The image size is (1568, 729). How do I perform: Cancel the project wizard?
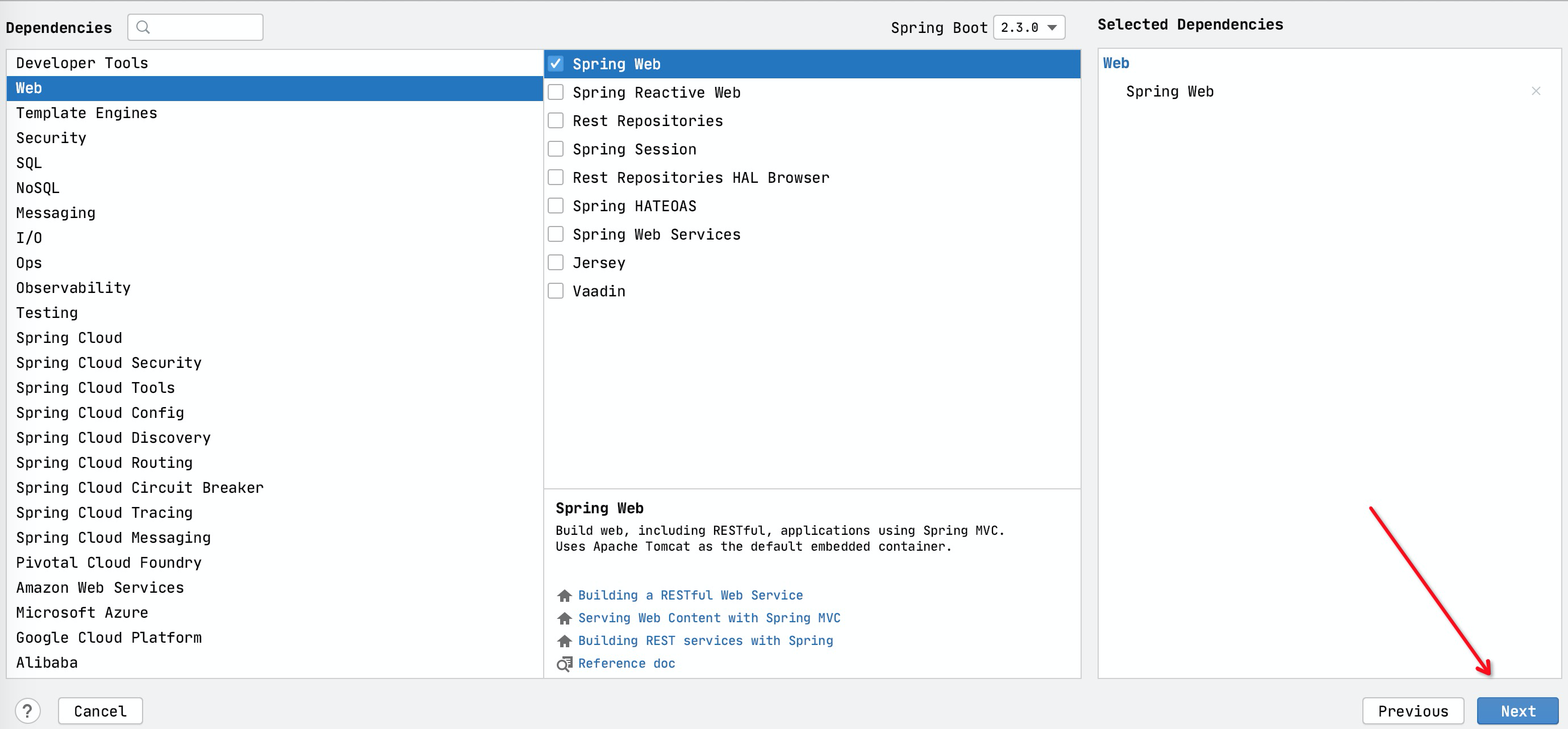tap(101, 711)
